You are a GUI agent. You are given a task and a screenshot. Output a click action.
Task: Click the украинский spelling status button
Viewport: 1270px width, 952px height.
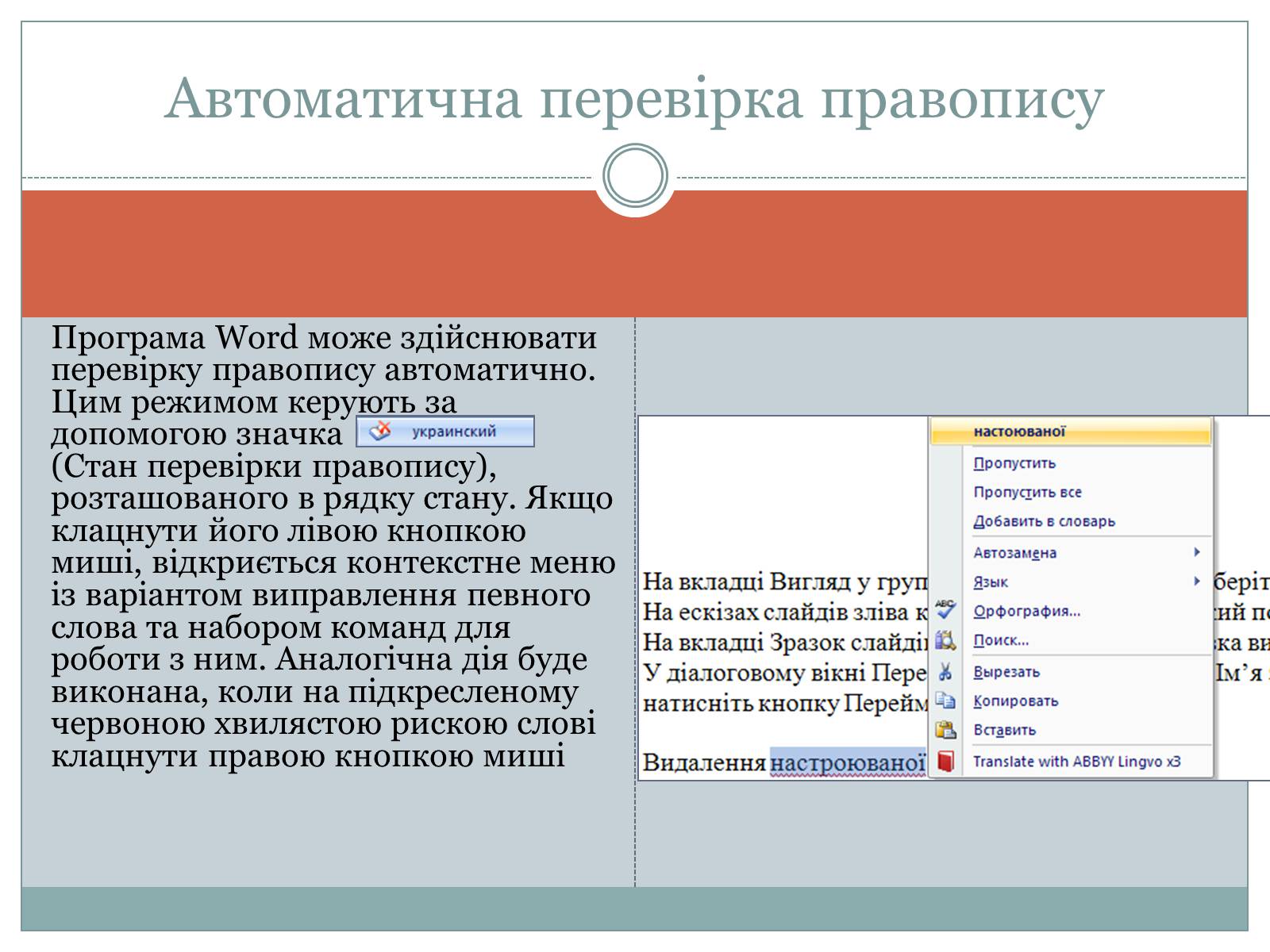coord(445,432)
